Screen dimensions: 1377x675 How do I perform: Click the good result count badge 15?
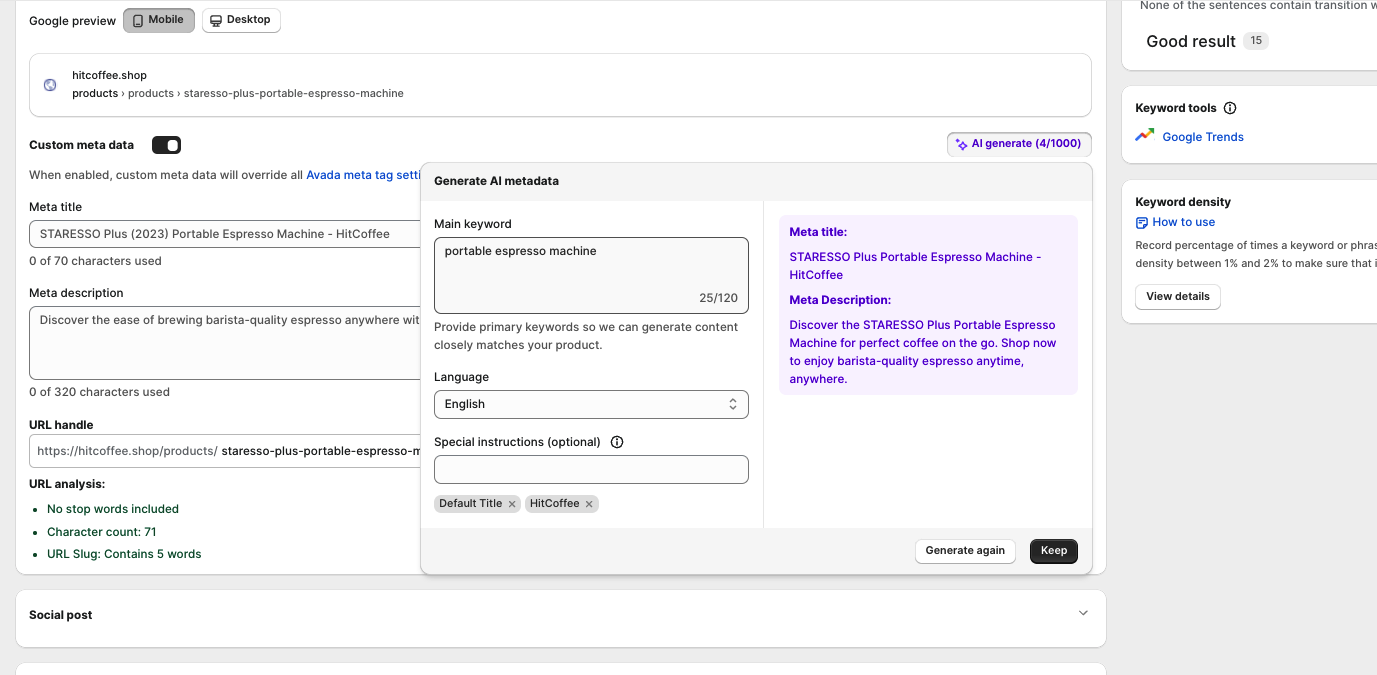click(1256, 41)
